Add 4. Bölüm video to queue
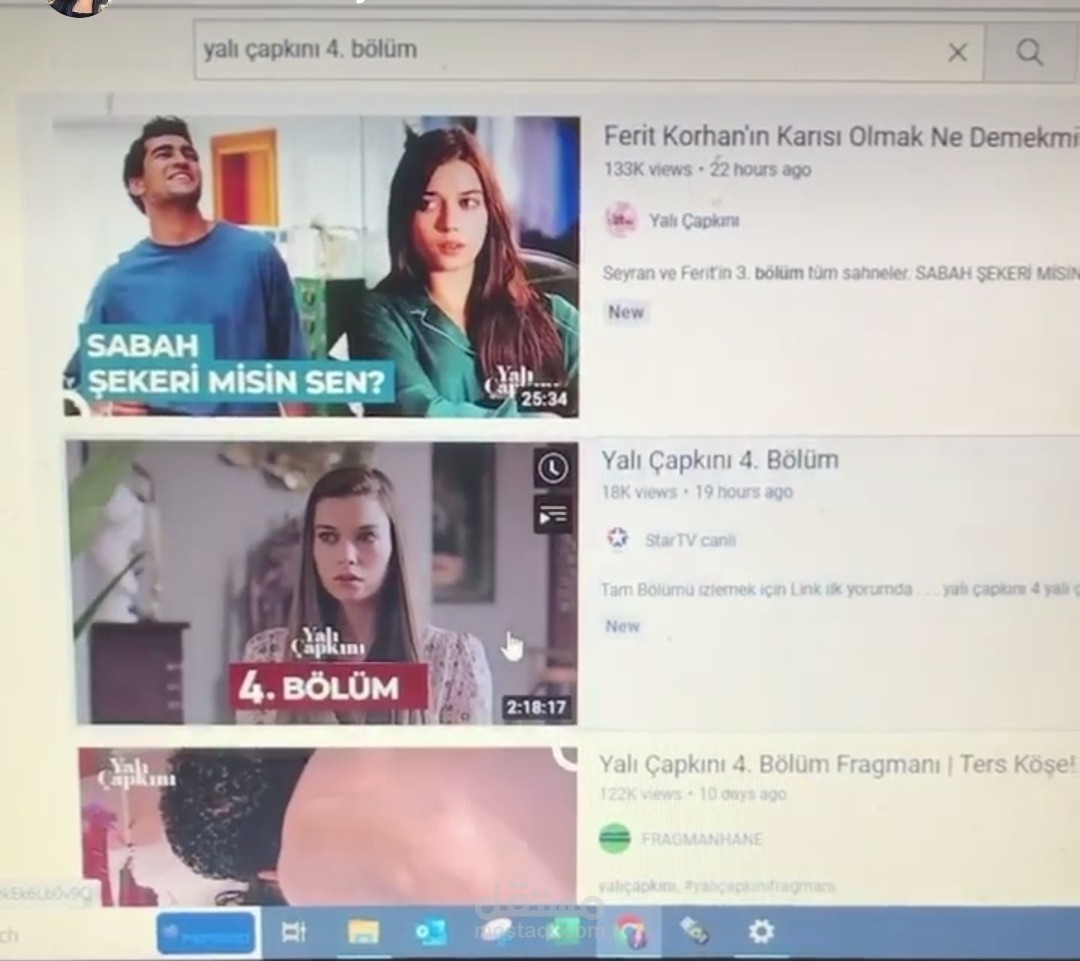The image size is (1080, 961). pyautogui.click(x=552, y=515)
